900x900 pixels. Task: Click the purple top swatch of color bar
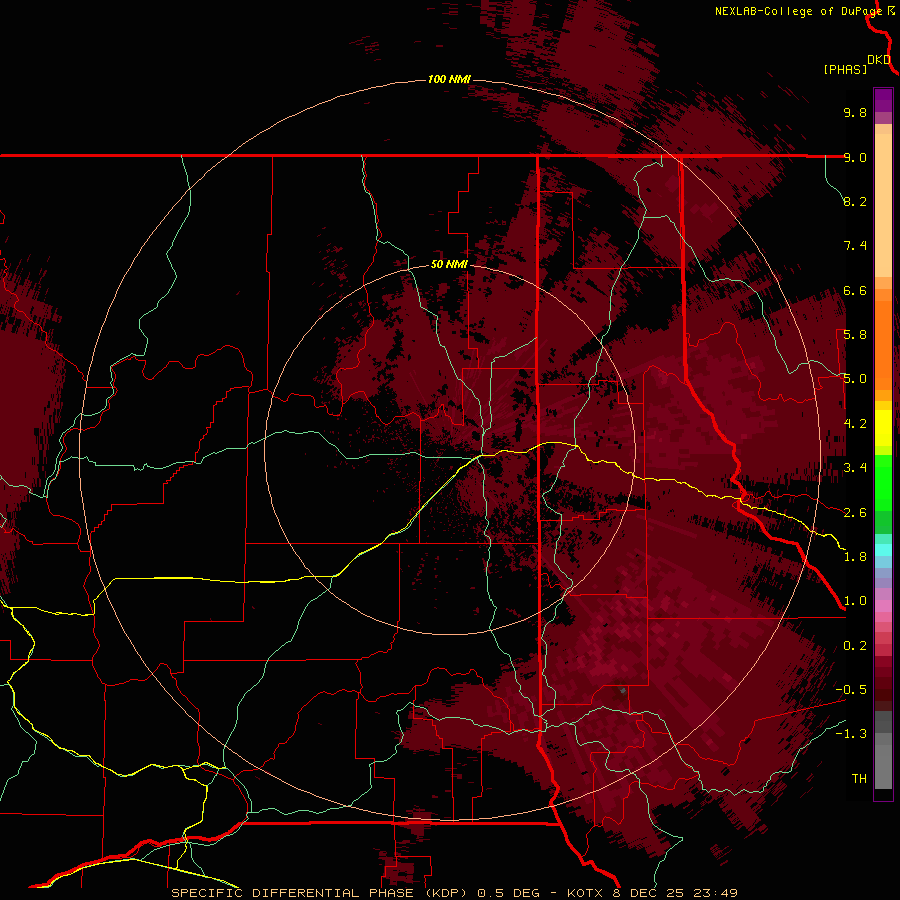tap(883, 100)
